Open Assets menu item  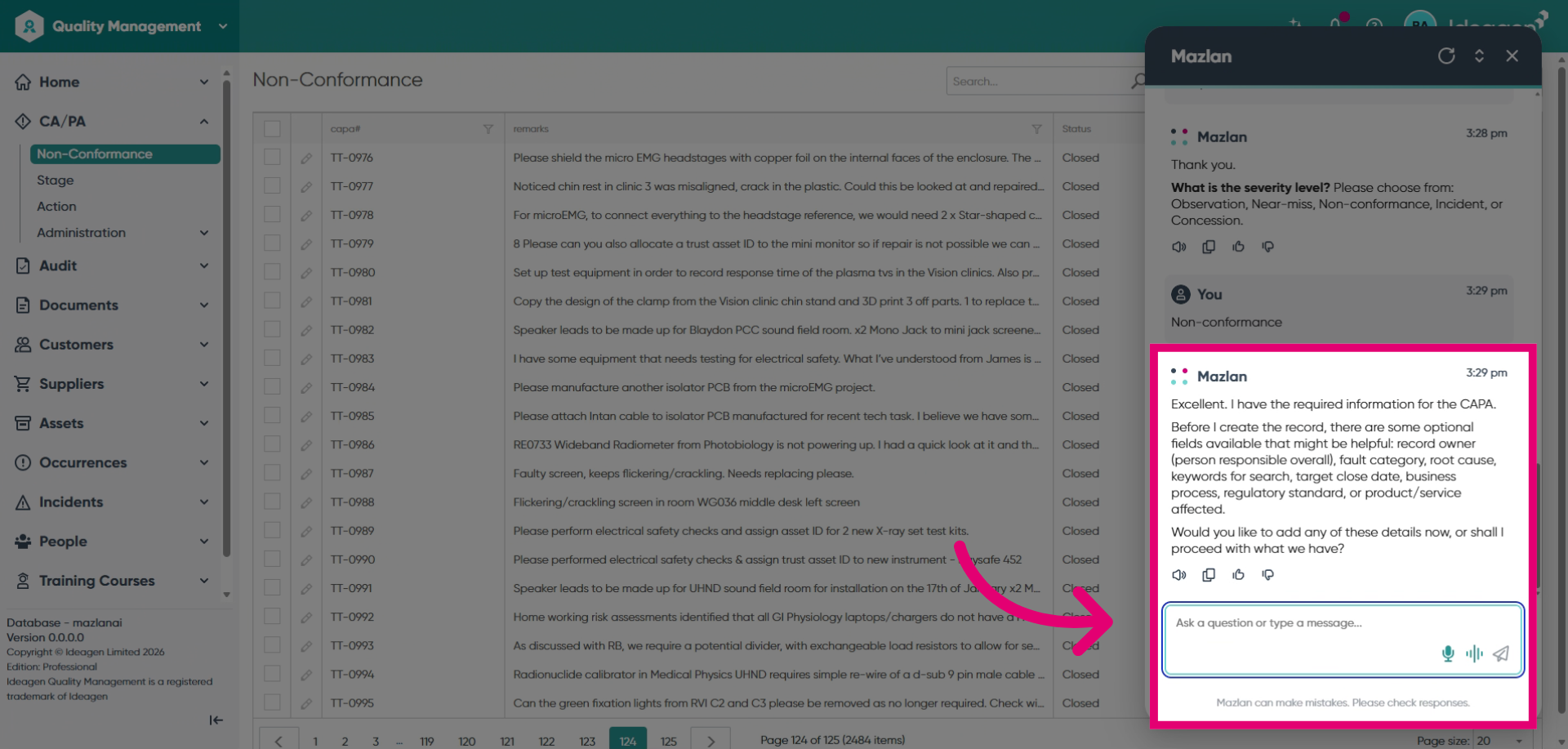click(x=61, y=423)
